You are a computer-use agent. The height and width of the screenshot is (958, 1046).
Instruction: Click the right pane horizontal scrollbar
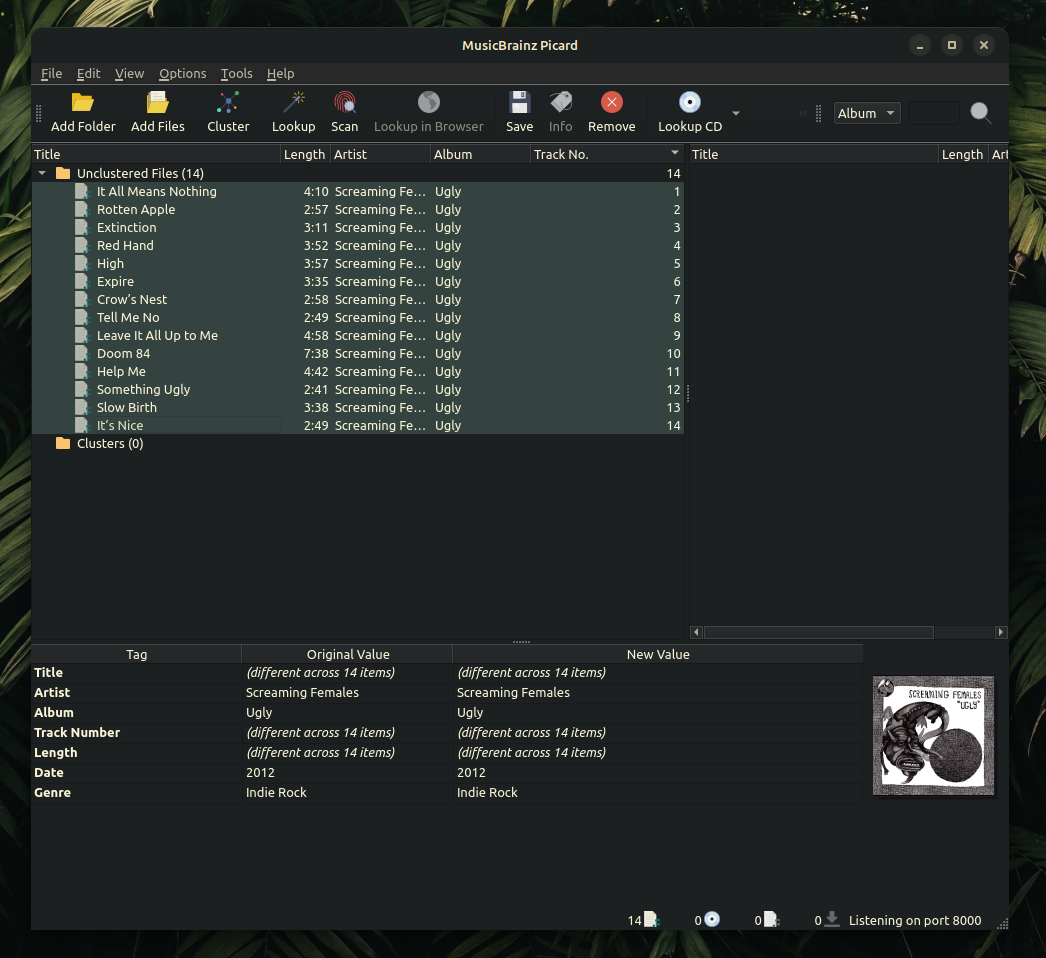tap(819, 632)
